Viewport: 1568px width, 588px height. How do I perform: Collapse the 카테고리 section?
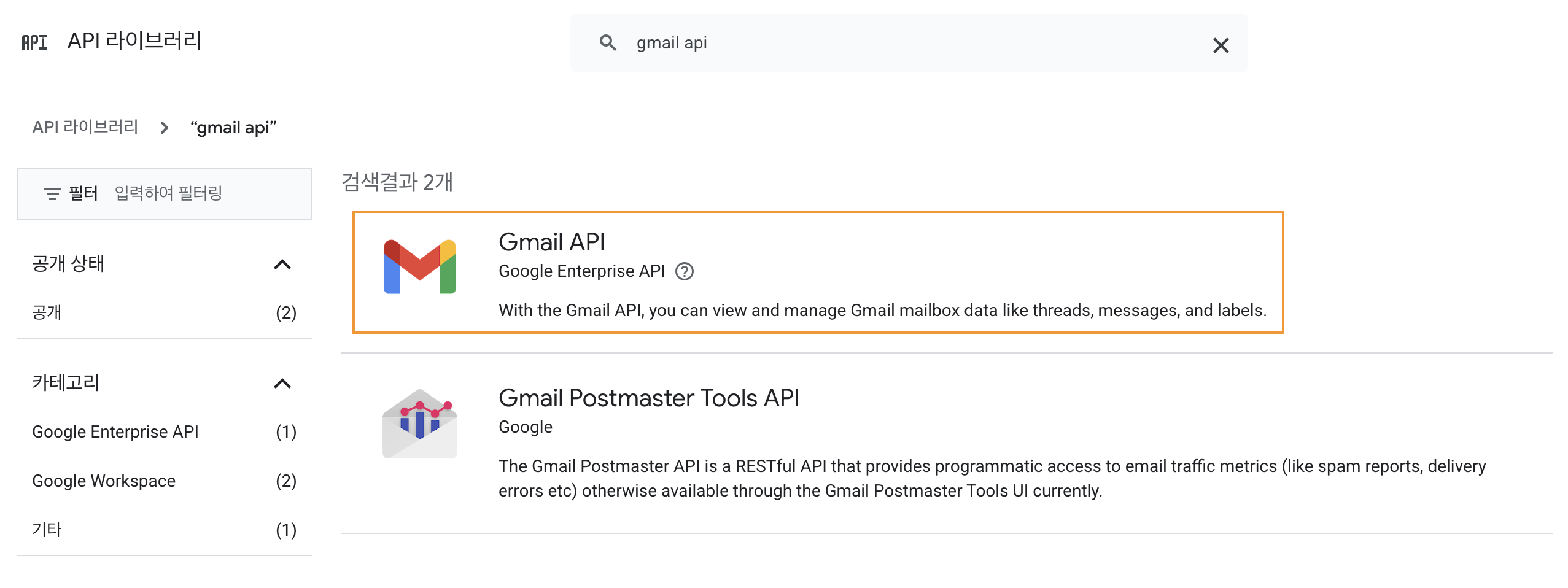(x=282, y=384)
